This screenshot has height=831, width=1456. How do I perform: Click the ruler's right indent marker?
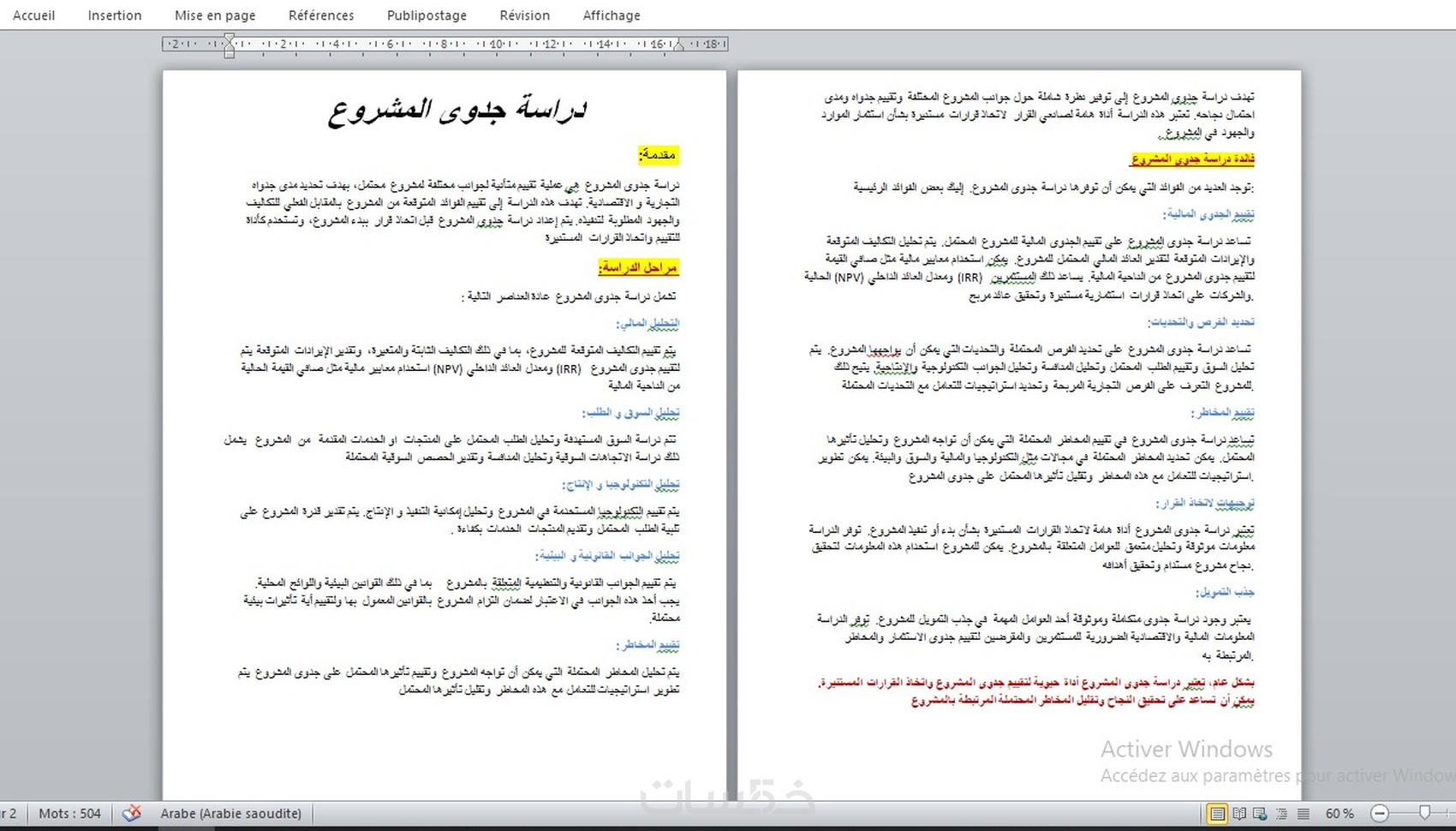pyautogui.click(x=678, y=45)
